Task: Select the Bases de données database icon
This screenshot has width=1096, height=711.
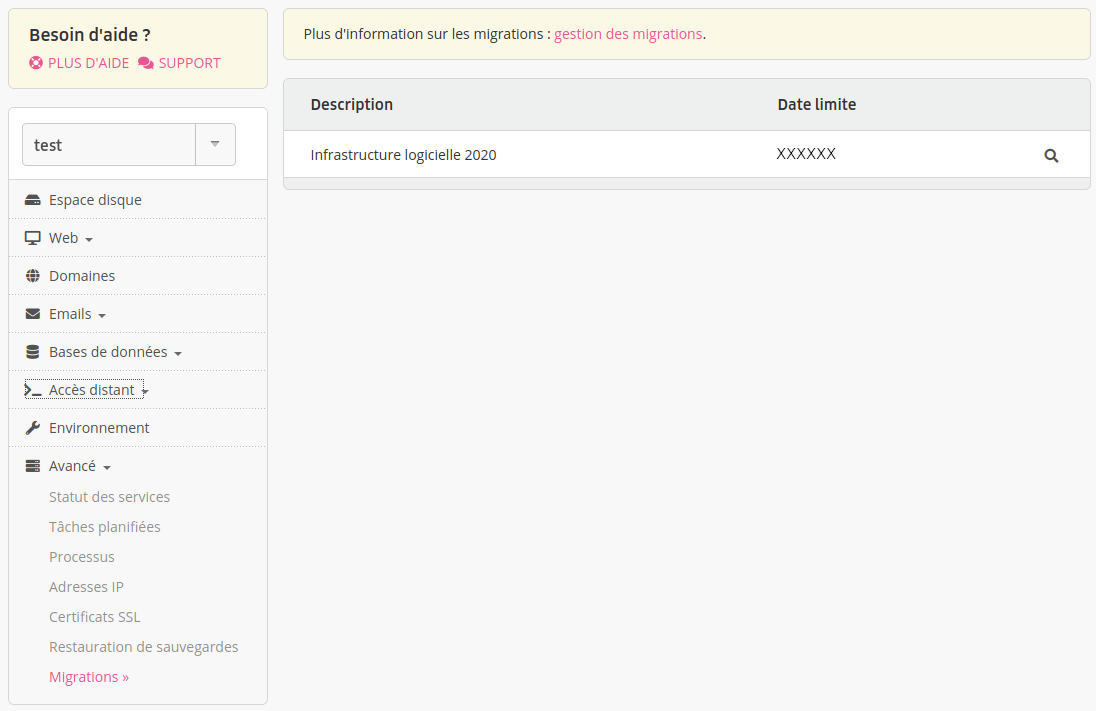Action: [x=32, y=351]
